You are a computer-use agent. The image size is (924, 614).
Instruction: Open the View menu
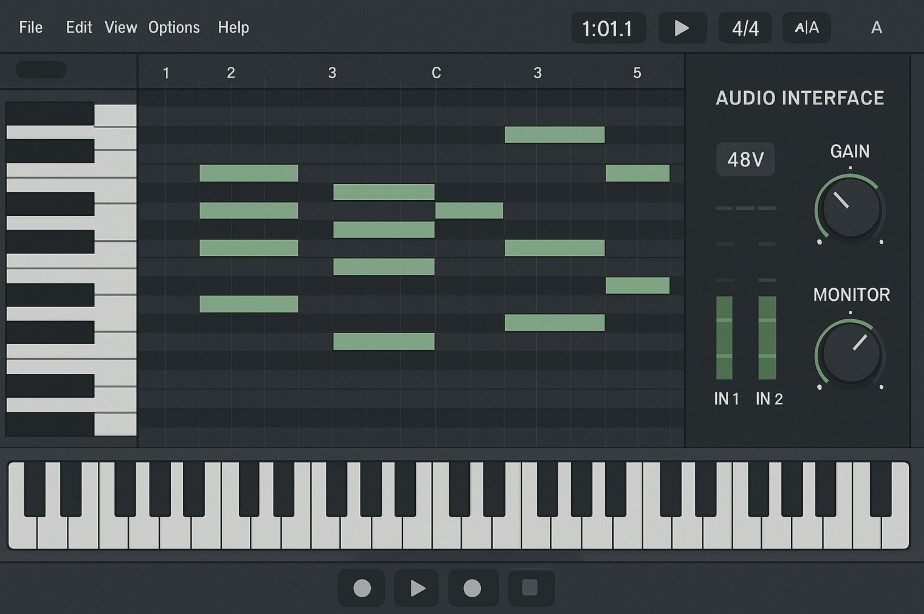click(121, 28)
